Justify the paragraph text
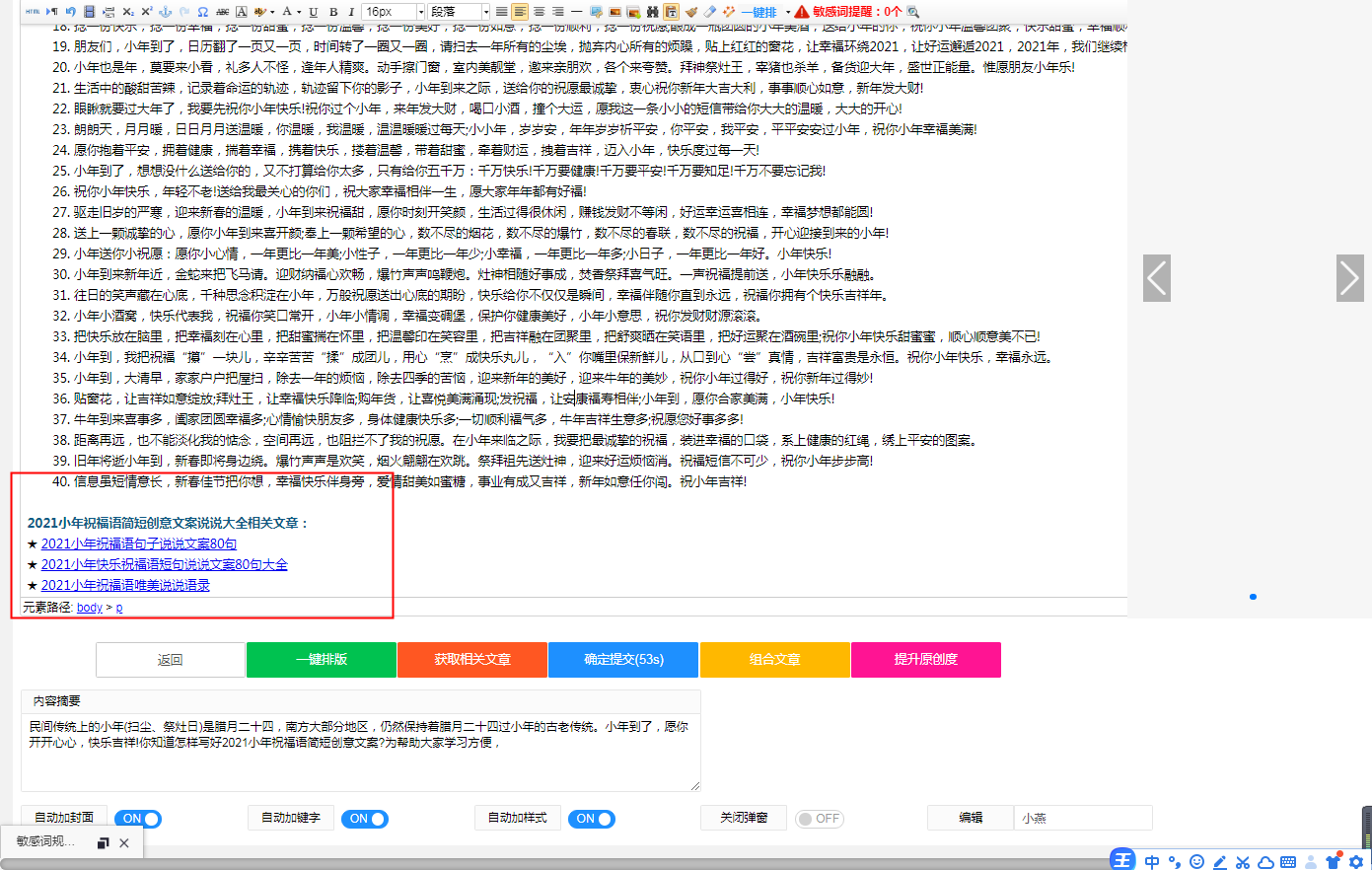This screenshot has width=1372, height=870. coord(501,12)
